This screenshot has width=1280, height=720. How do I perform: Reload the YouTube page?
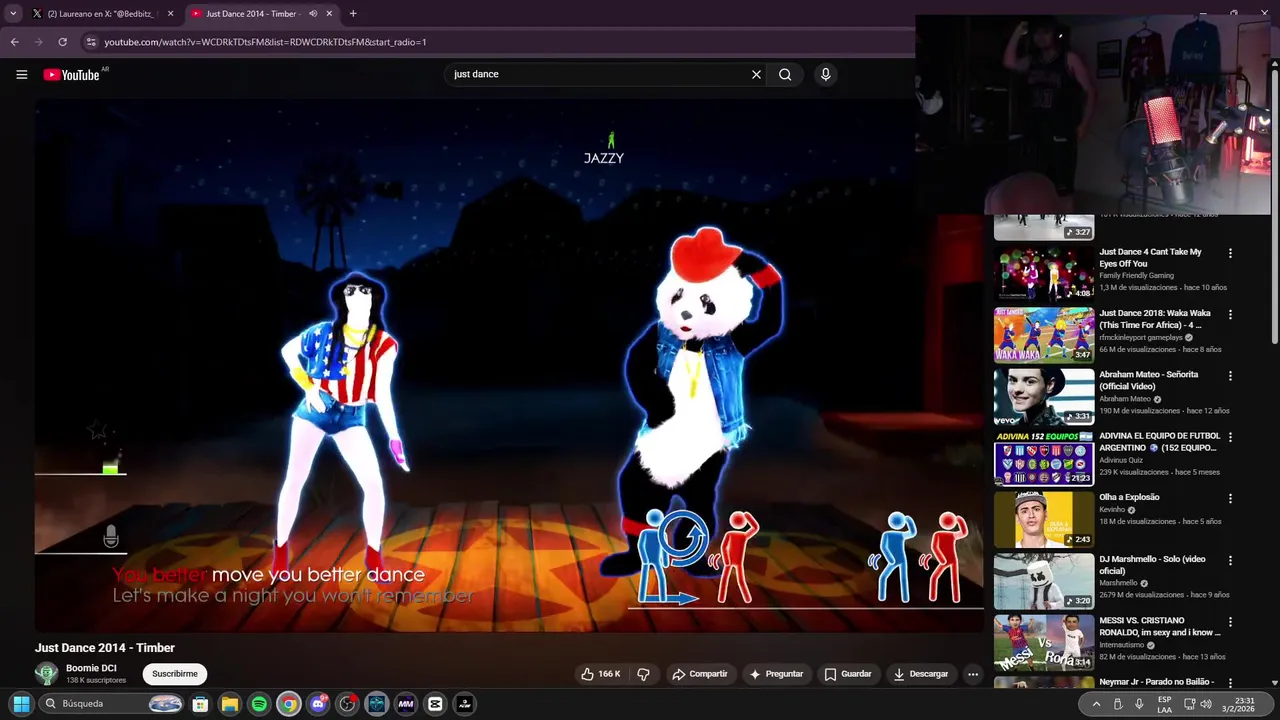pos(62,42)
